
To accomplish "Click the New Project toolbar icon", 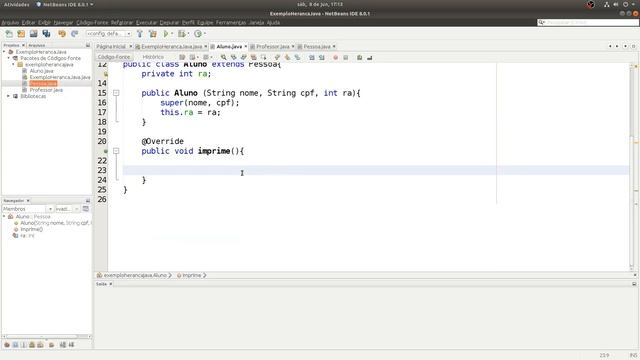I will (21, 34).
